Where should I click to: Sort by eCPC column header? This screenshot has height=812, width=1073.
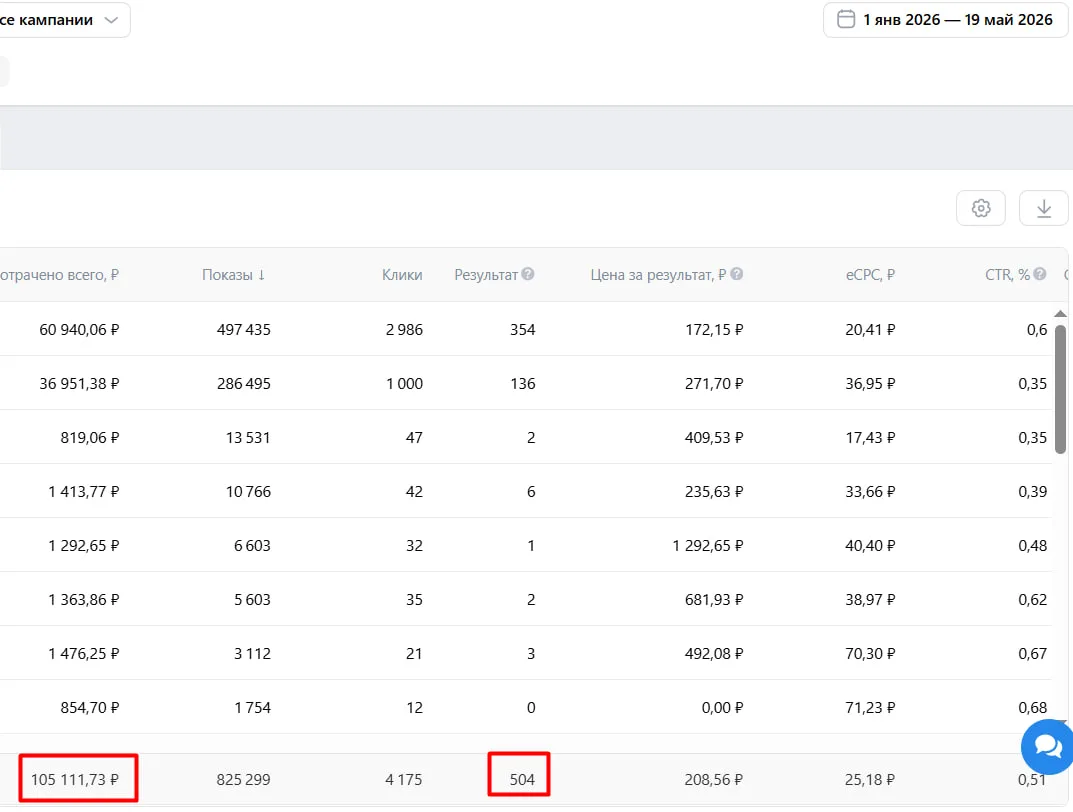point(870,275)
